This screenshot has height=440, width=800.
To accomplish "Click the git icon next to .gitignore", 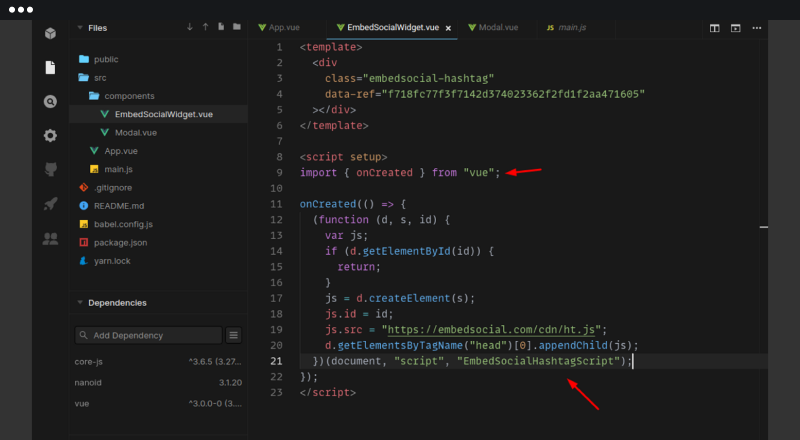I will (x=84, y=187).
